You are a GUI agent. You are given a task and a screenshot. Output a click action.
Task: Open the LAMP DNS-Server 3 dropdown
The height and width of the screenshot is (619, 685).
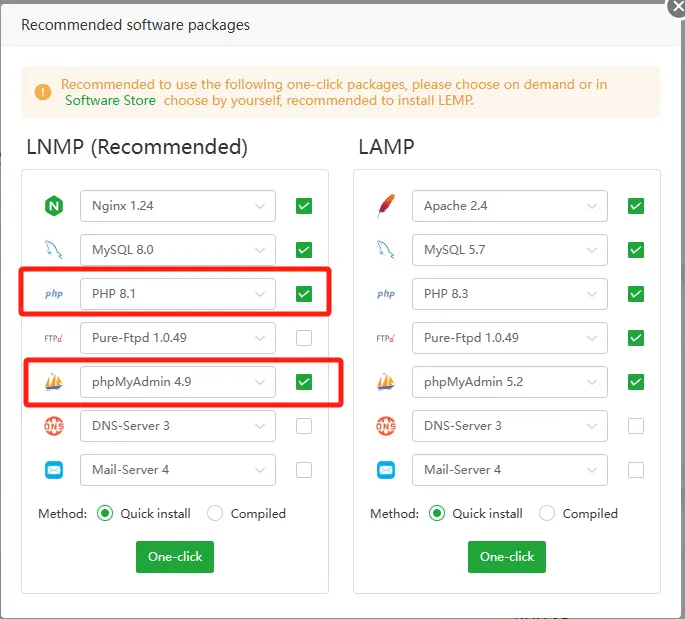[x=510, y=426]
